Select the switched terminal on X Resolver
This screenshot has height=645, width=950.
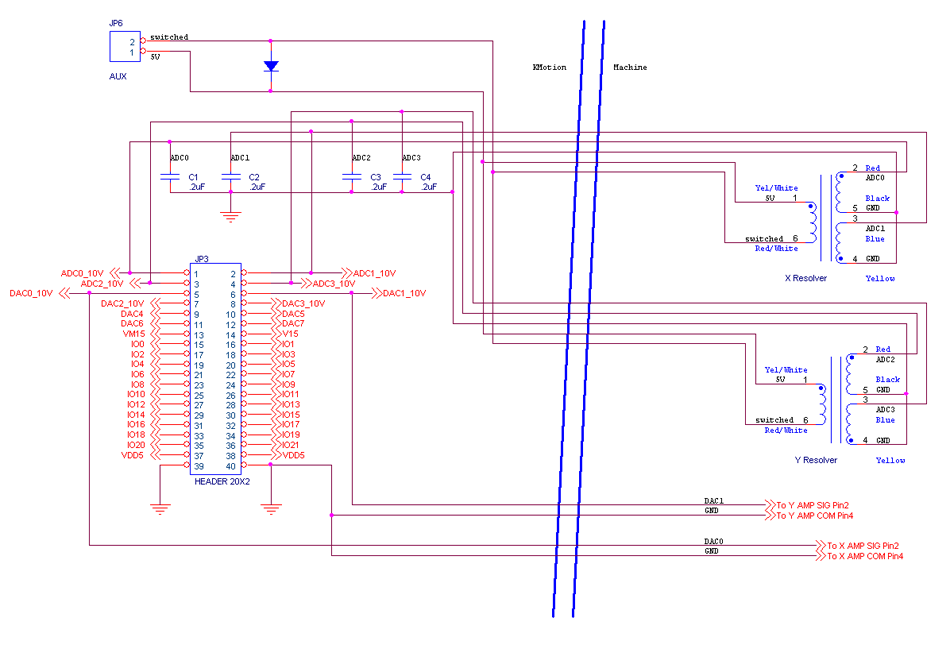click(x=768, y=238)
